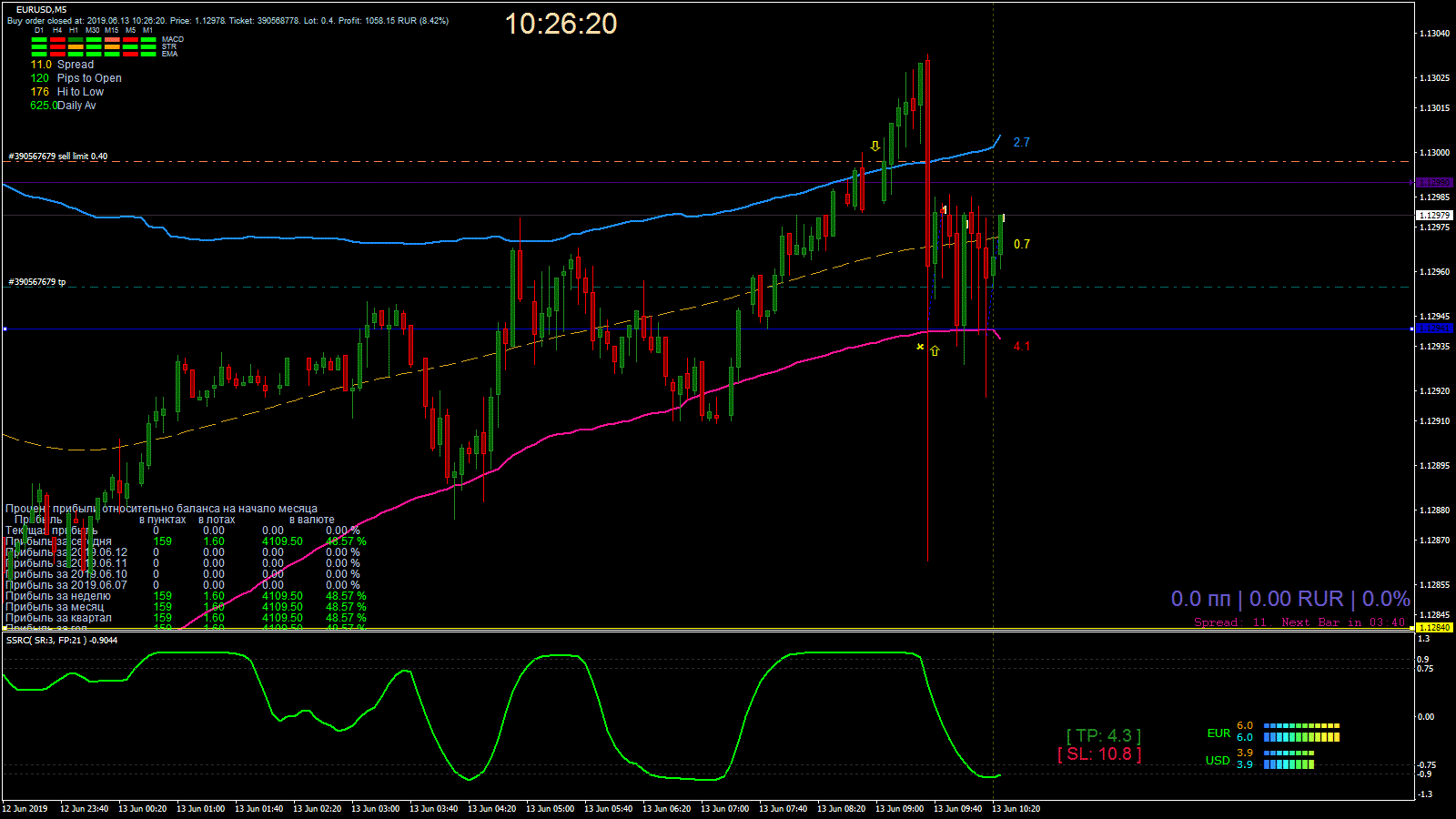Click the yellow up arrow buy marker
1456x819 pixels.
pos(935,350)
